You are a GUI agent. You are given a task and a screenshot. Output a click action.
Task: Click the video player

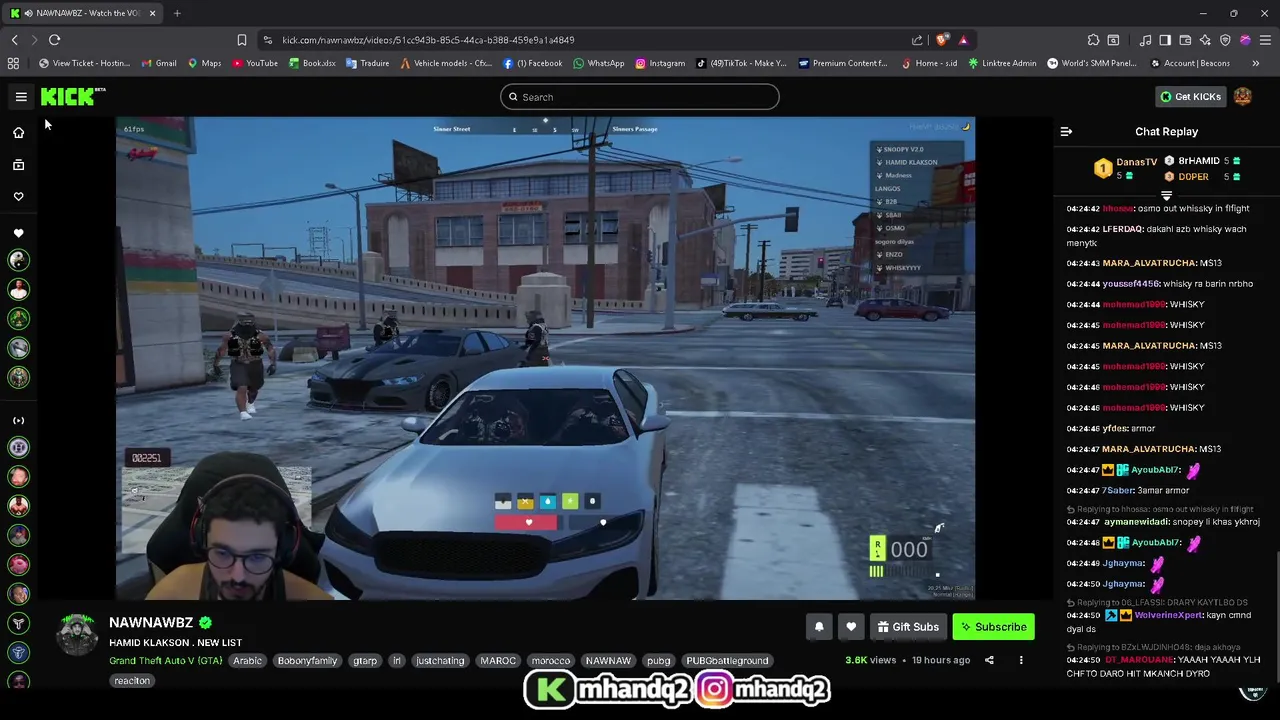[x=545, y=359]
